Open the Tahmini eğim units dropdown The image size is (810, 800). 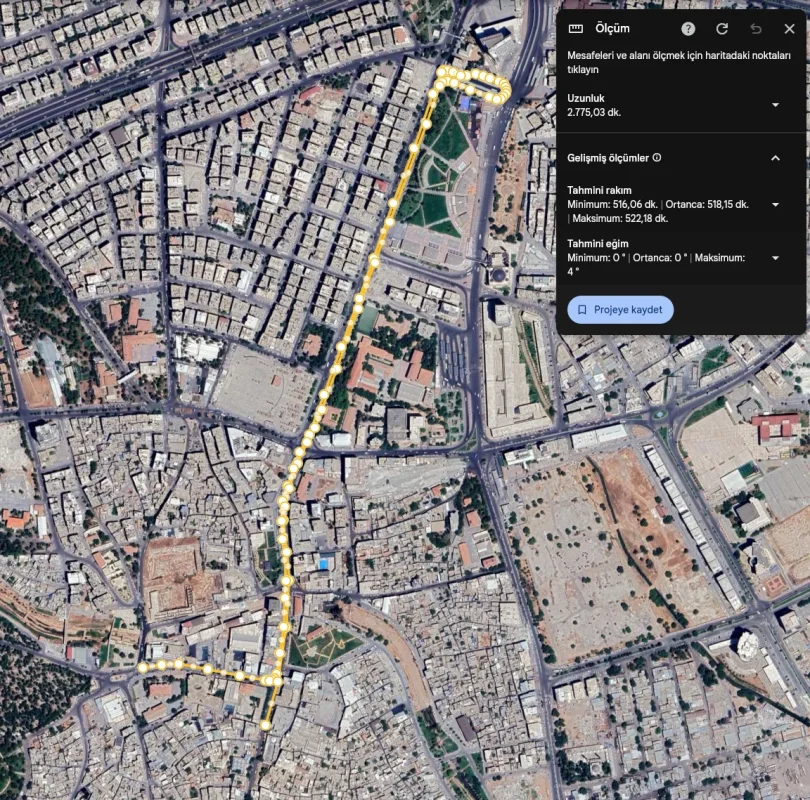tap(775, 258)
